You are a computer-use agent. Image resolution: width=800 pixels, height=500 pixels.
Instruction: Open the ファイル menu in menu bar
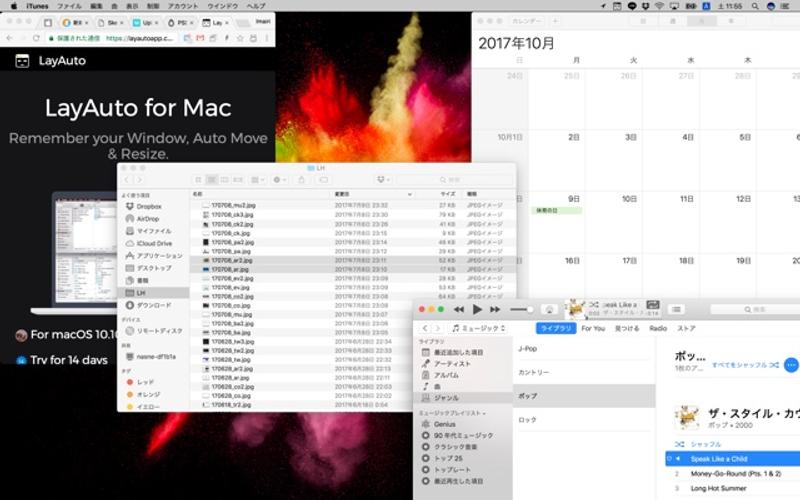(69, 6)
